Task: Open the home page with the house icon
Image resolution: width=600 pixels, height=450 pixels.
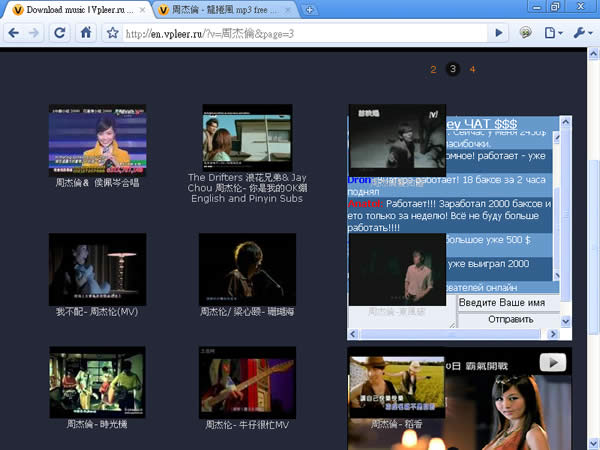Action: [x=86, y=33]
